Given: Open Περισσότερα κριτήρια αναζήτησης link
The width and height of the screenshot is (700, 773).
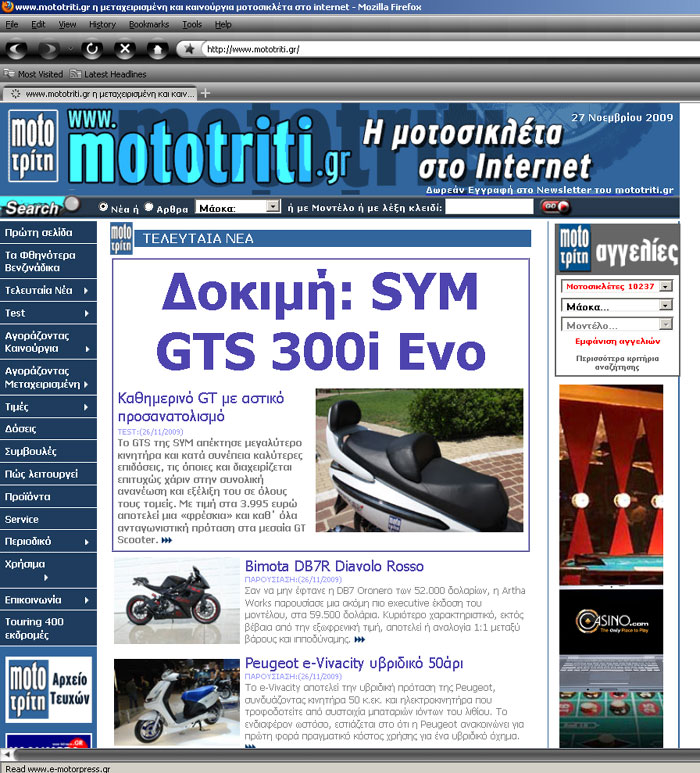Looking at the screenshot, I should 617,362.
